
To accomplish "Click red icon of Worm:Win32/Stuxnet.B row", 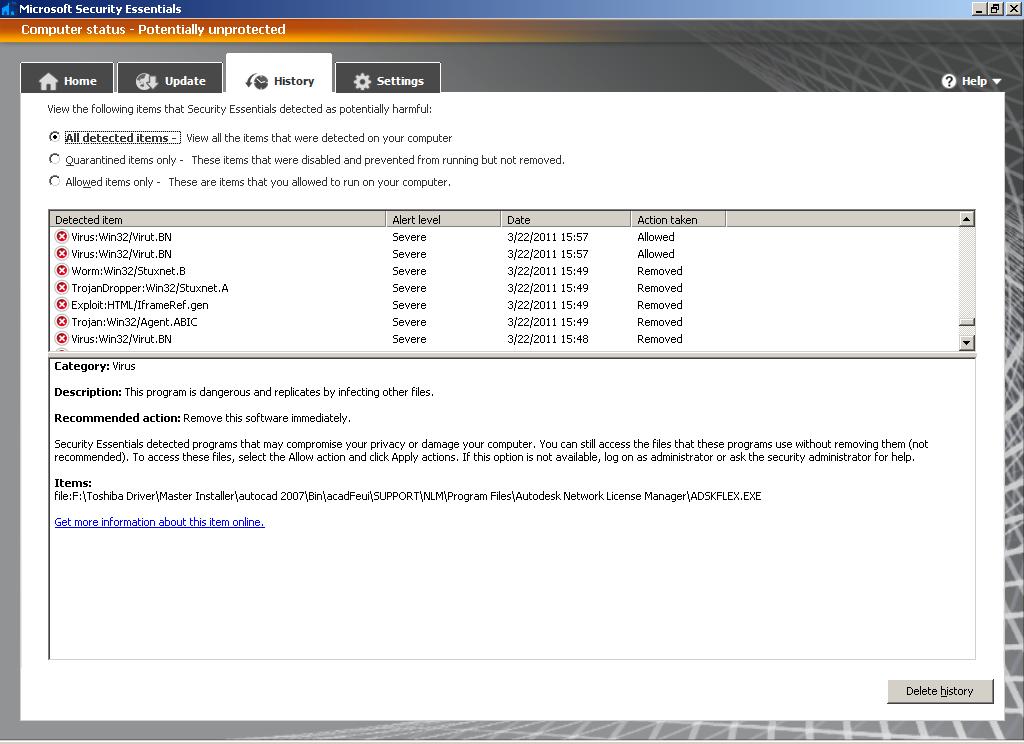I will 62,270.
